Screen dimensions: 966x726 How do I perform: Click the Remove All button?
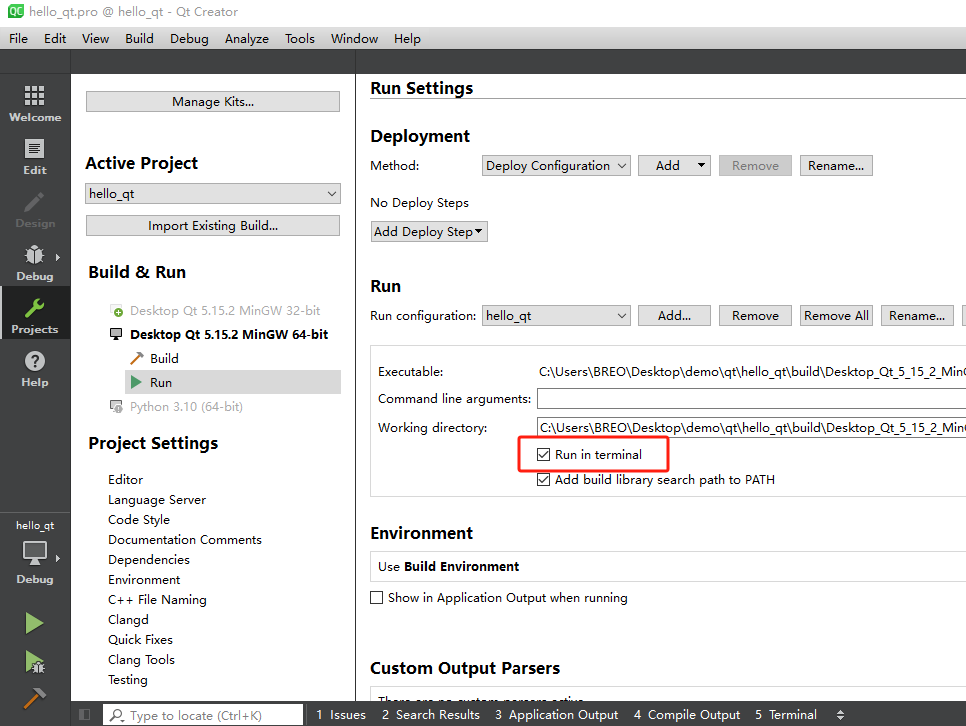click(x=836, y=316)
